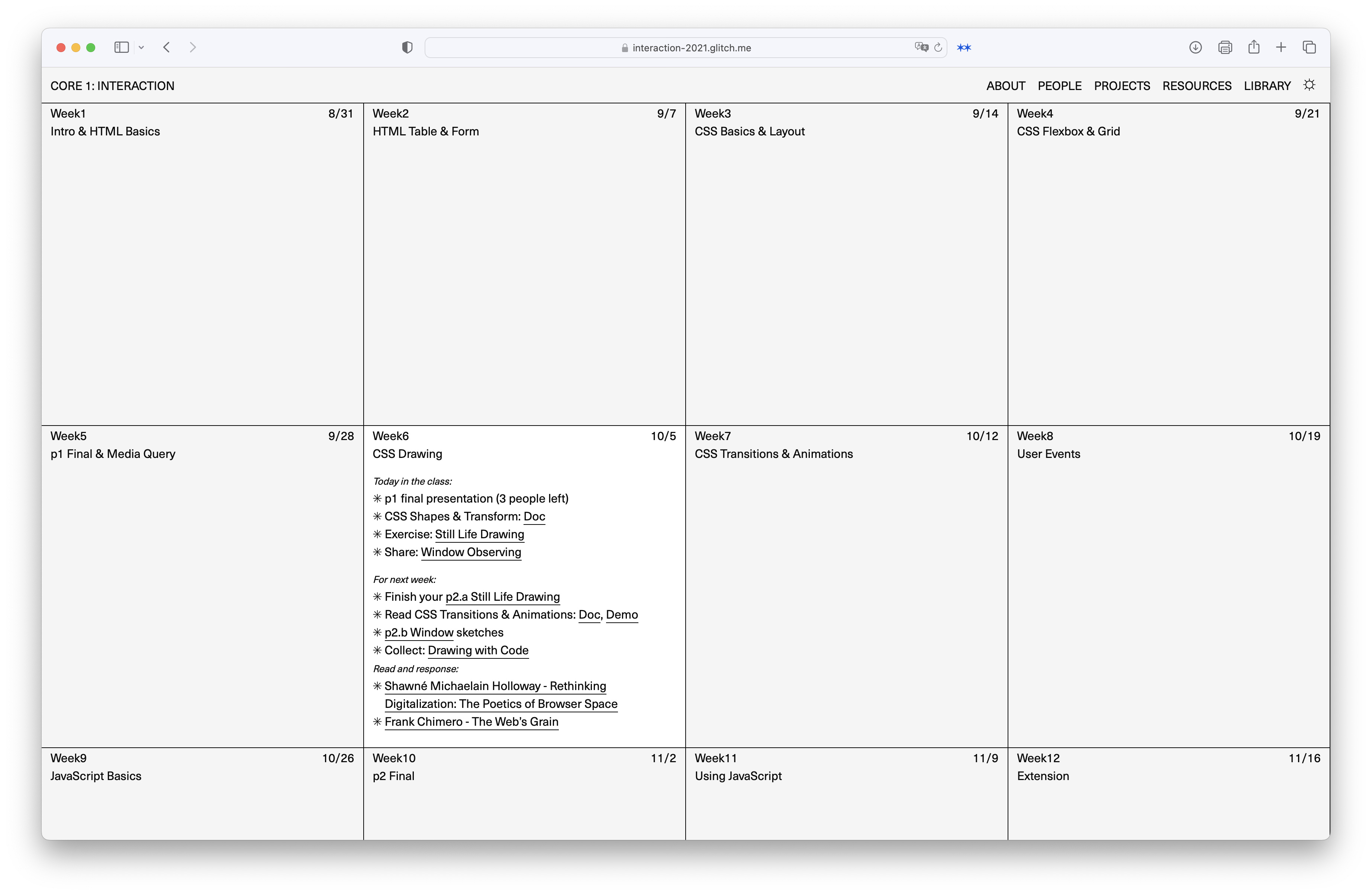Reload the current page

point(938,47)
